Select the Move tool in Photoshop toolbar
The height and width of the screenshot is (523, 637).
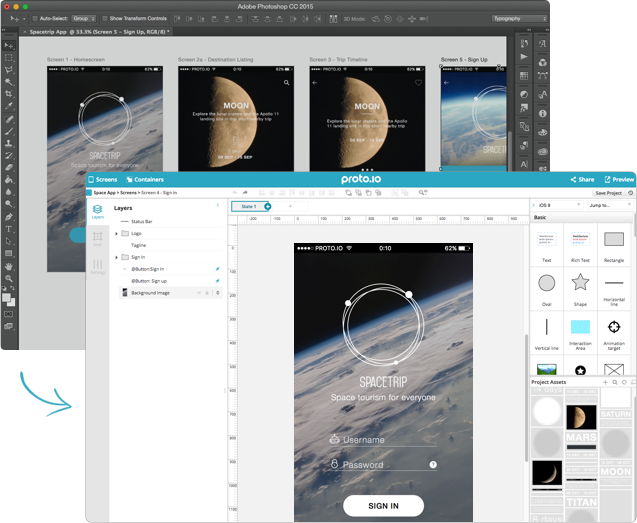pos(8,46)
